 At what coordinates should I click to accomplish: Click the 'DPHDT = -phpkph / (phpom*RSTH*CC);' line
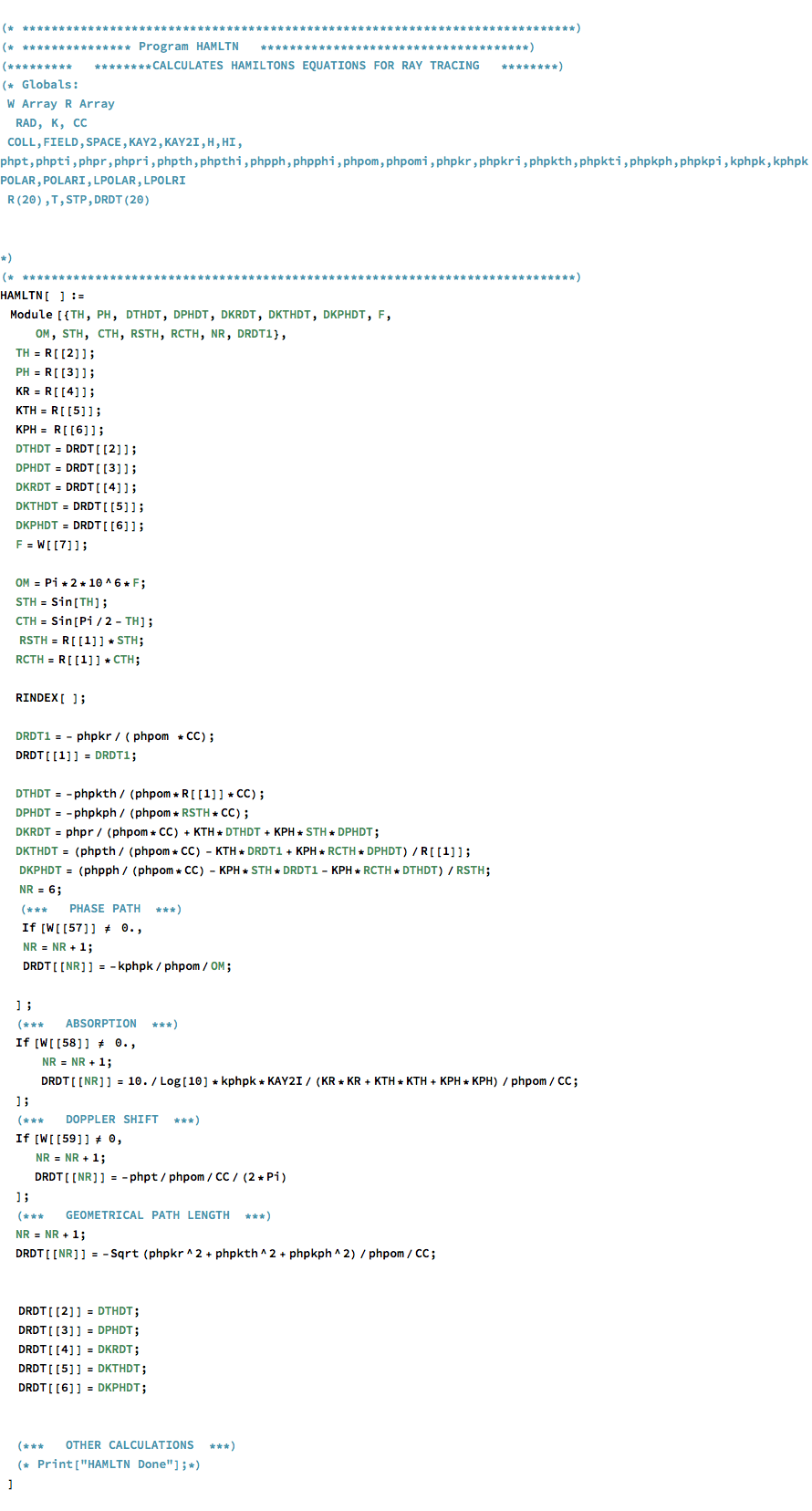(x=132, y=813)
